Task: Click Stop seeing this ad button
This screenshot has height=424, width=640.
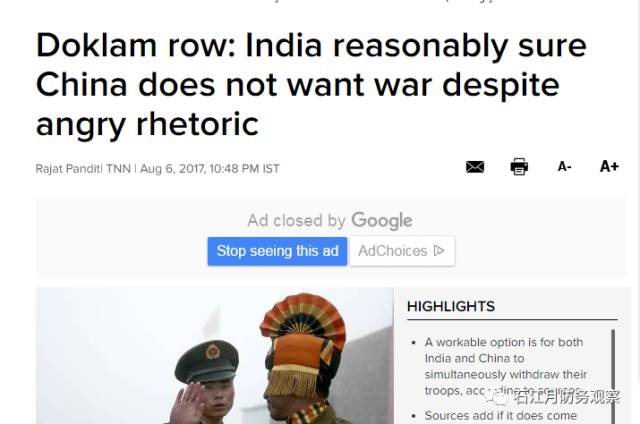Action: pyautogui.click(x=277, y=251)
